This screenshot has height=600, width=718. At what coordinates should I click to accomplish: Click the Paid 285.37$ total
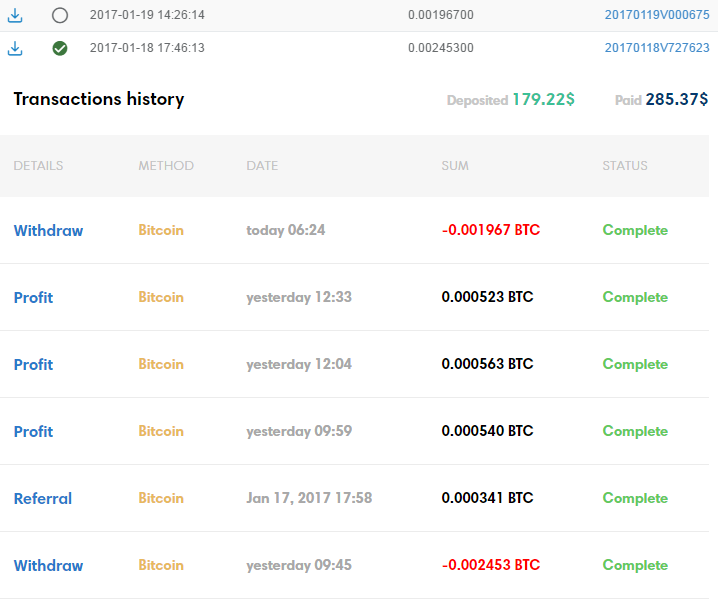click(x=661, y=99)
